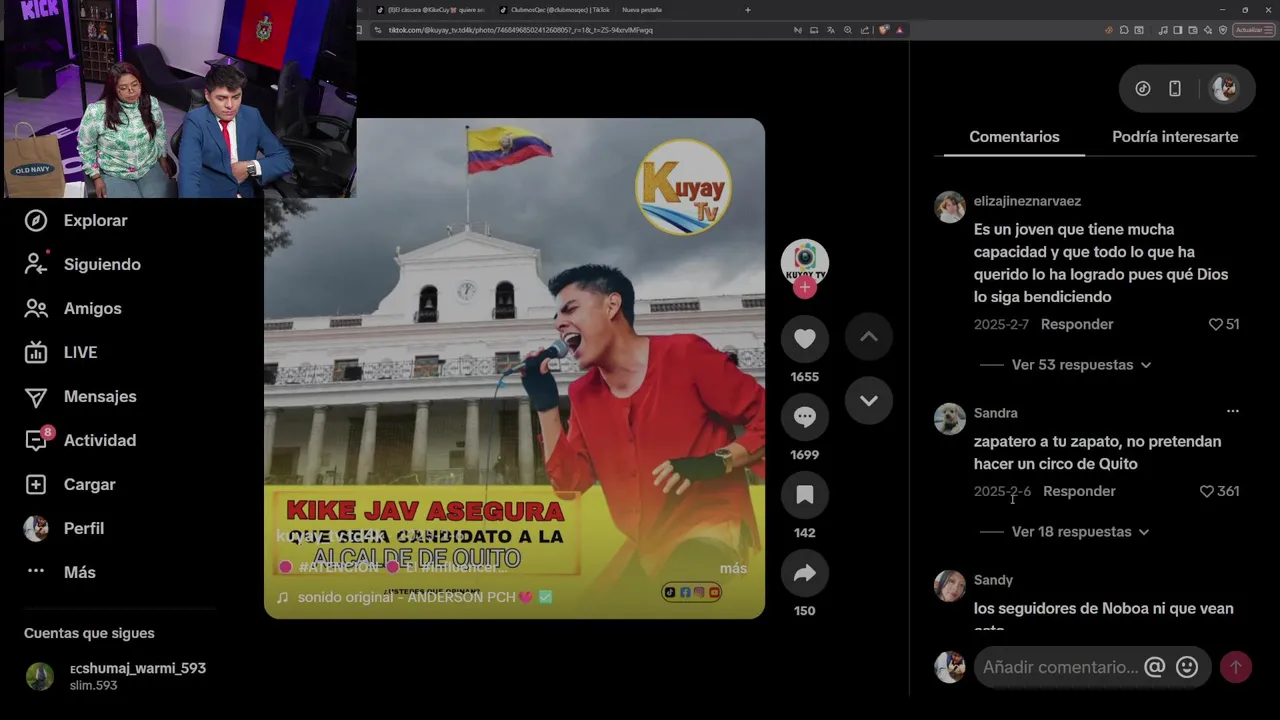Open the music note icon in browser toolbar
Viewport: 1280px width, 720px height.
1163,30
